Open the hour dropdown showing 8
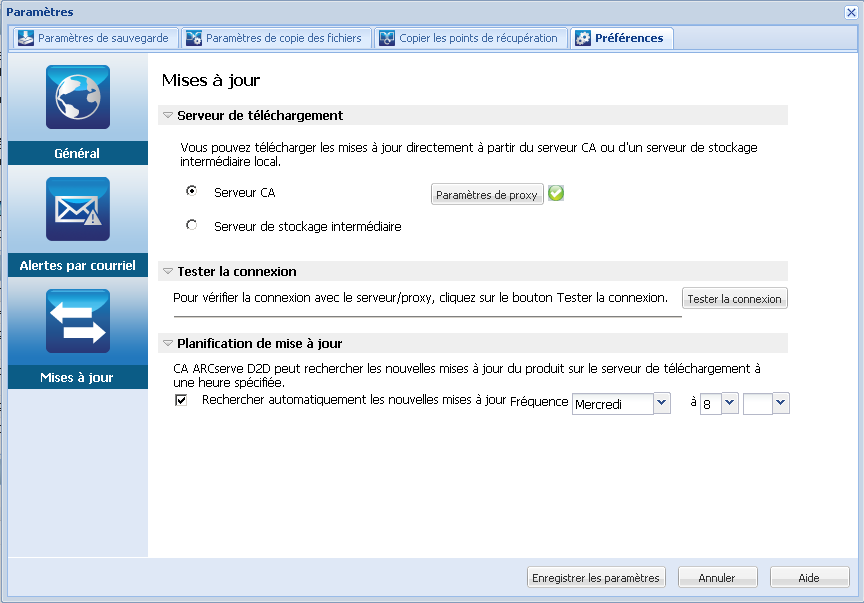The width and height of the screenshot is (864, 603). point(730,403)
